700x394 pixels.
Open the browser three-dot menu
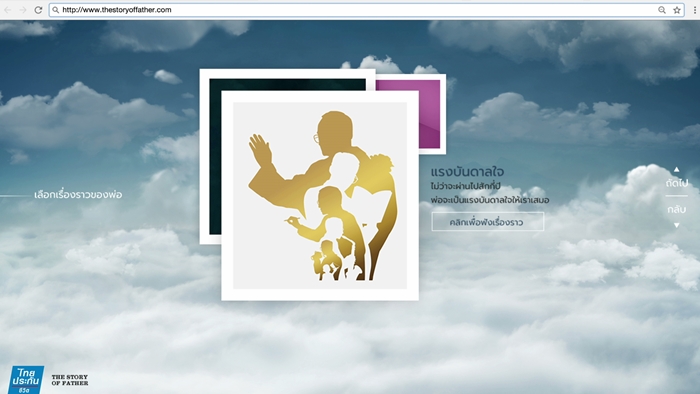(x=695, y=10)
